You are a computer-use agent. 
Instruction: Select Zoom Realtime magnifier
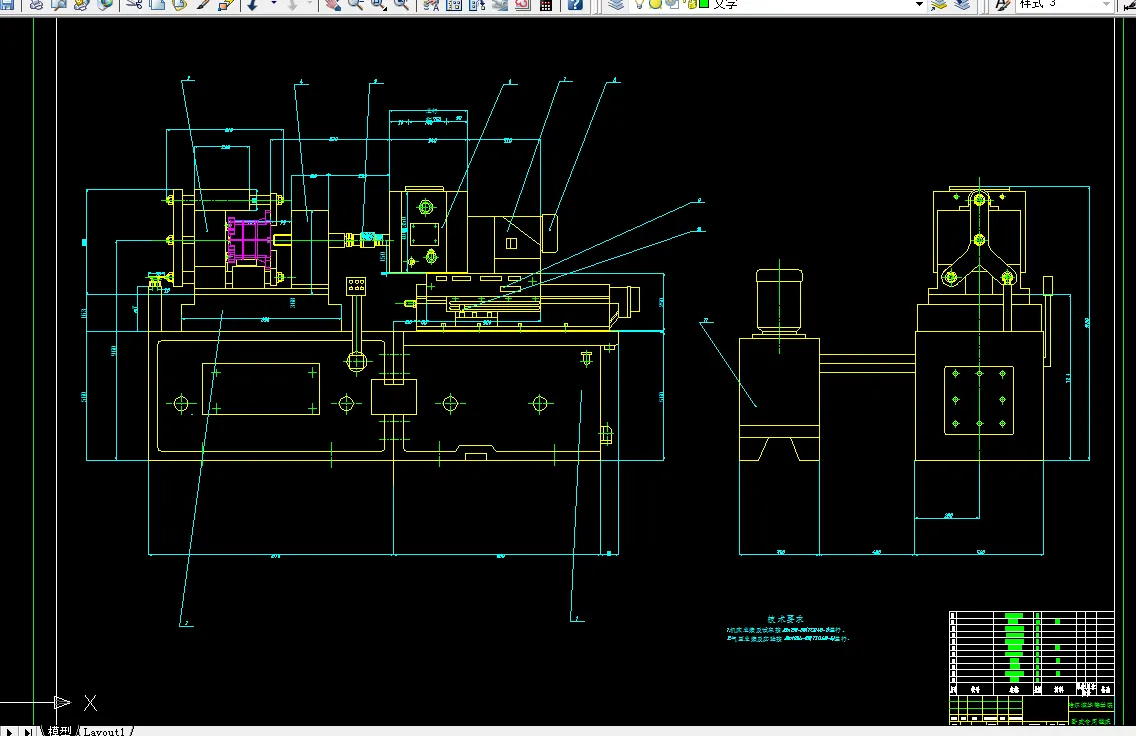coord(356,4)
